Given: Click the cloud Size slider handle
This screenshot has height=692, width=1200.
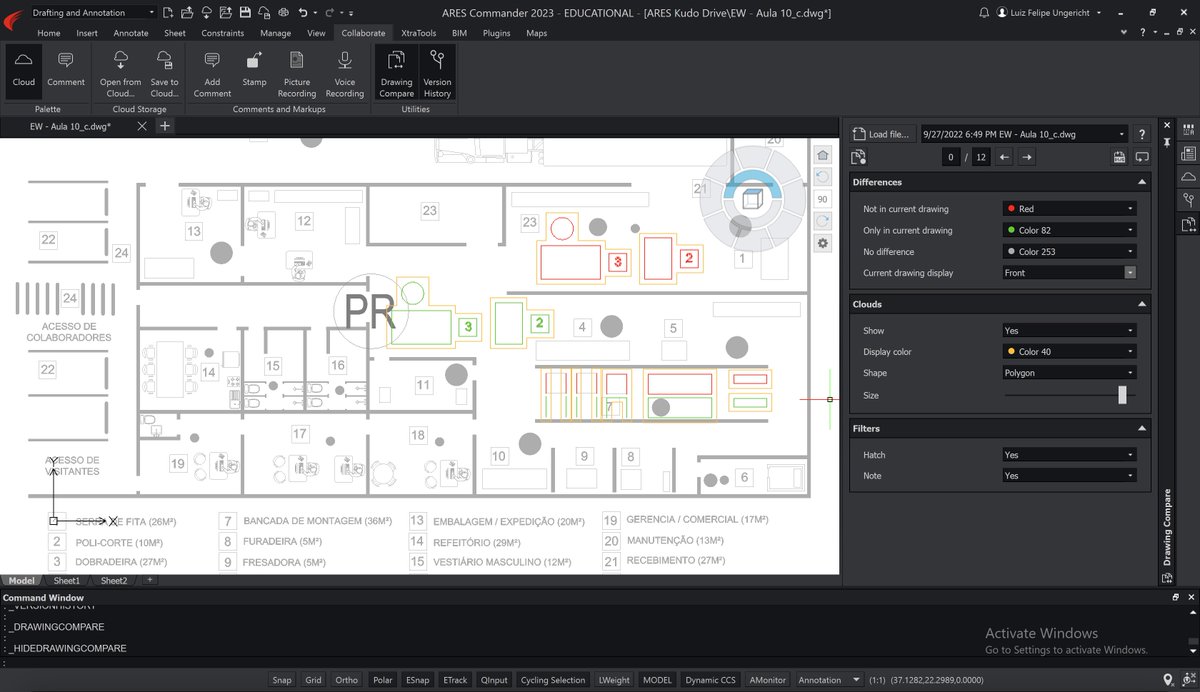Looking at the screenshot, I should [x=1122, y=395].
